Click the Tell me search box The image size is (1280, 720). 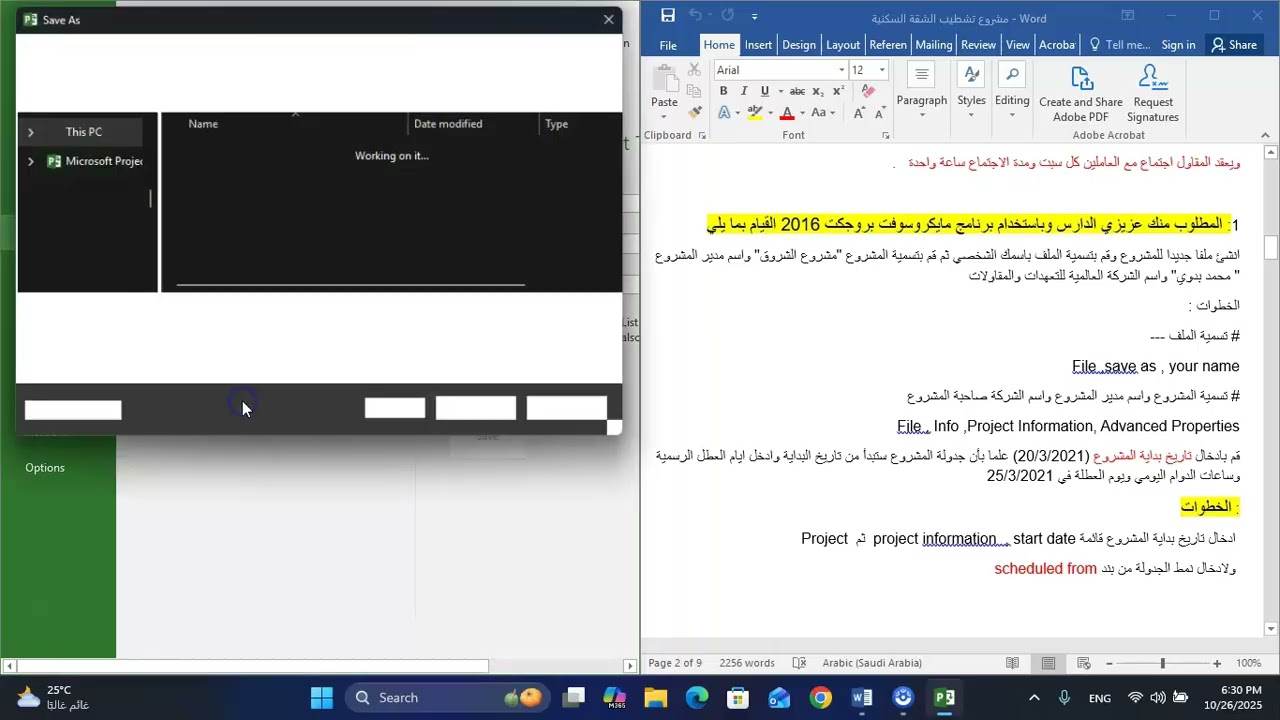(x=1120, y=45)
